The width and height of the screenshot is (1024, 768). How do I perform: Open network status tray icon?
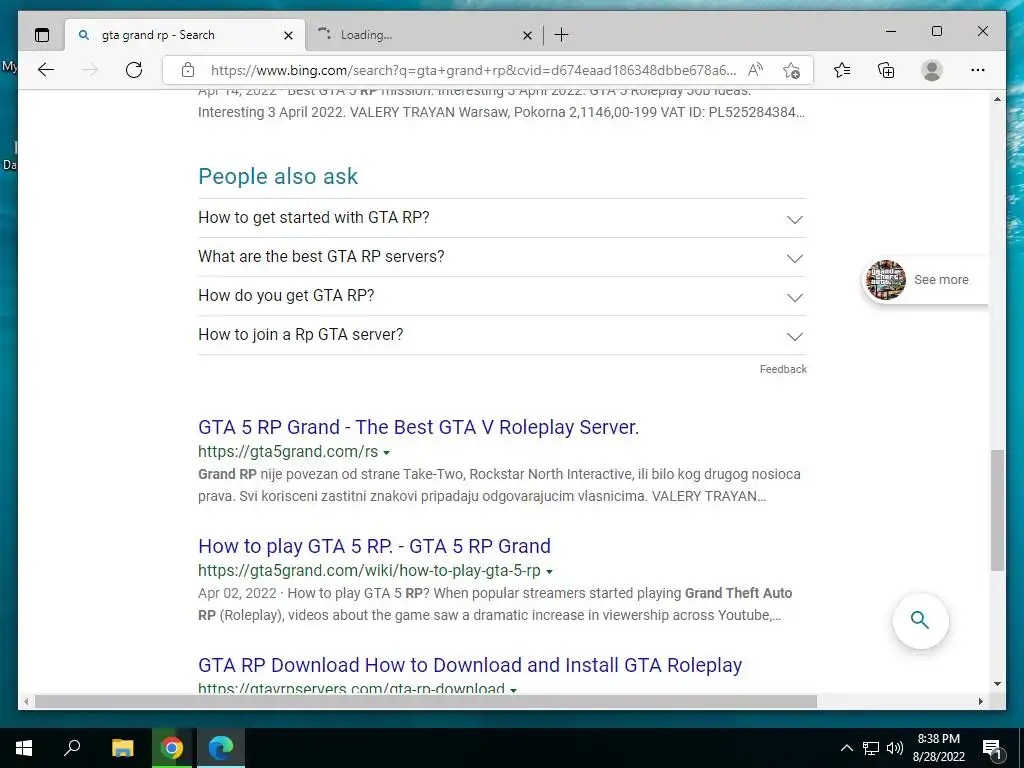click(871, 748)
